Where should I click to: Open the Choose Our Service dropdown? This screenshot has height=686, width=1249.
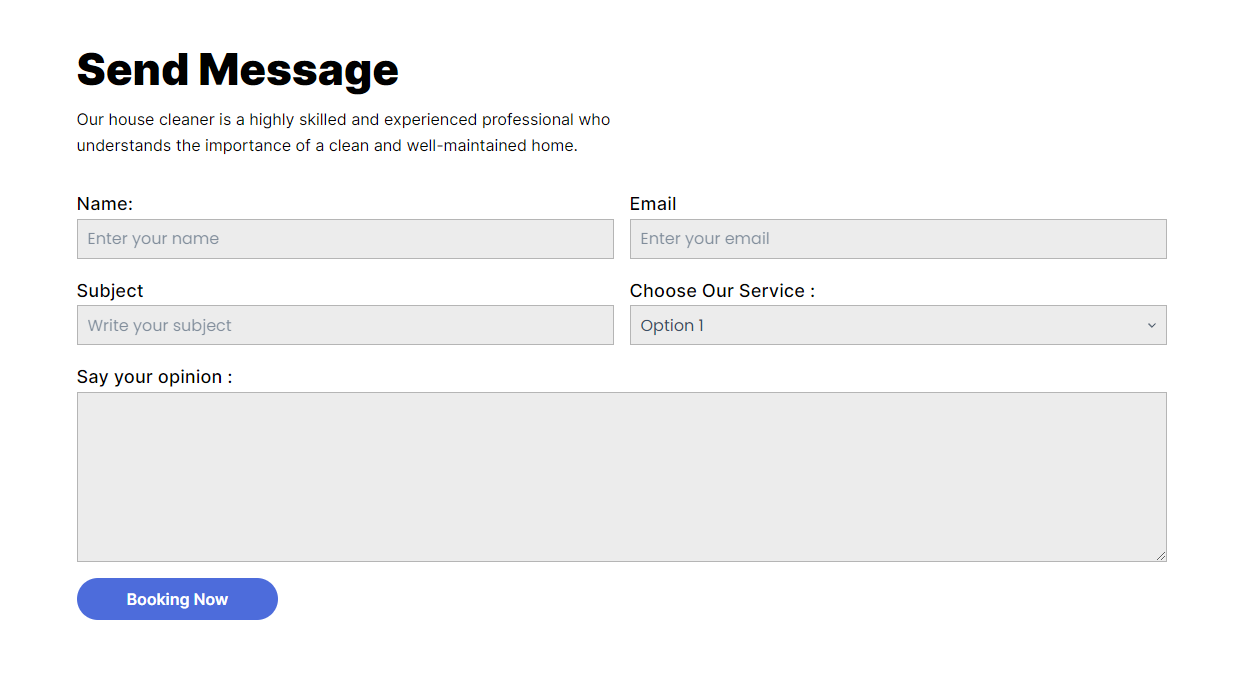(897, 326)
